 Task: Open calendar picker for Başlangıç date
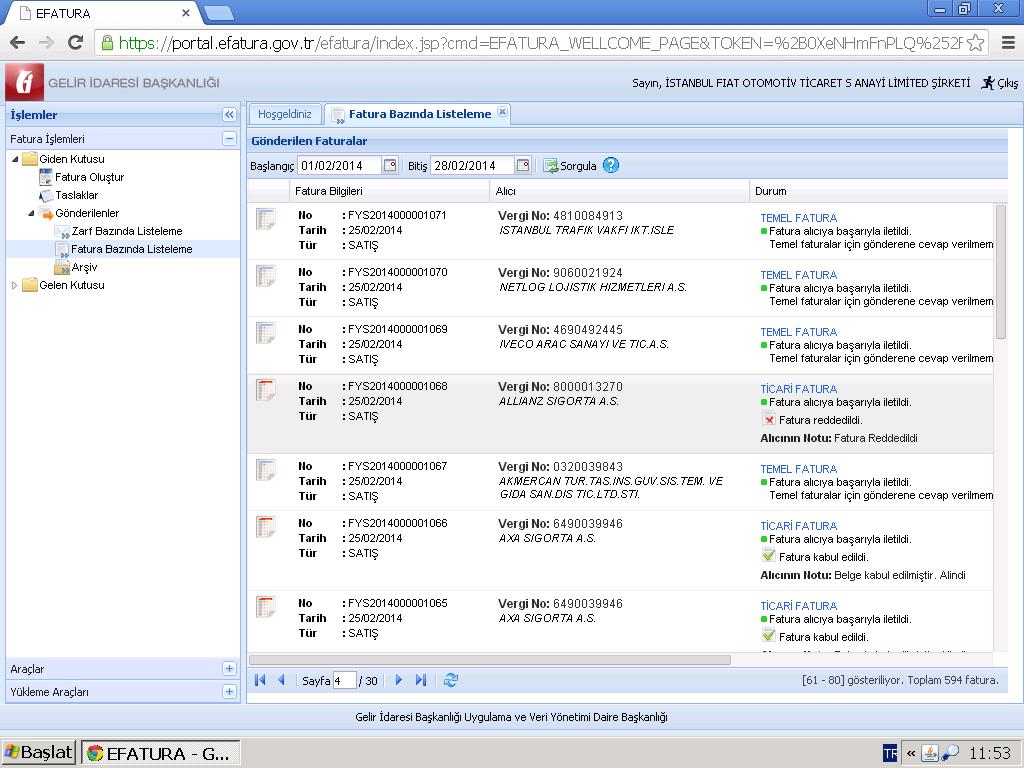coord(390,166)
